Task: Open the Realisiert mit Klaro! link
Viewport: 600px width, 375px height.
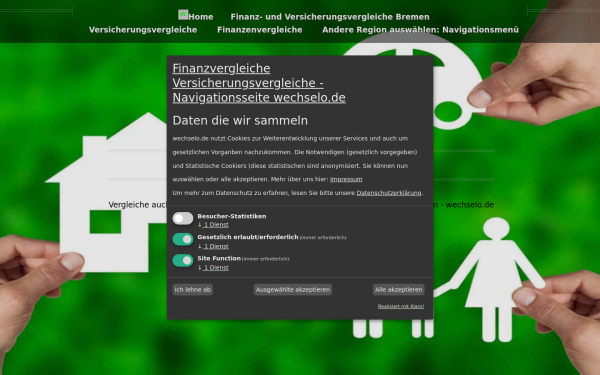Action: coord(401,306)
